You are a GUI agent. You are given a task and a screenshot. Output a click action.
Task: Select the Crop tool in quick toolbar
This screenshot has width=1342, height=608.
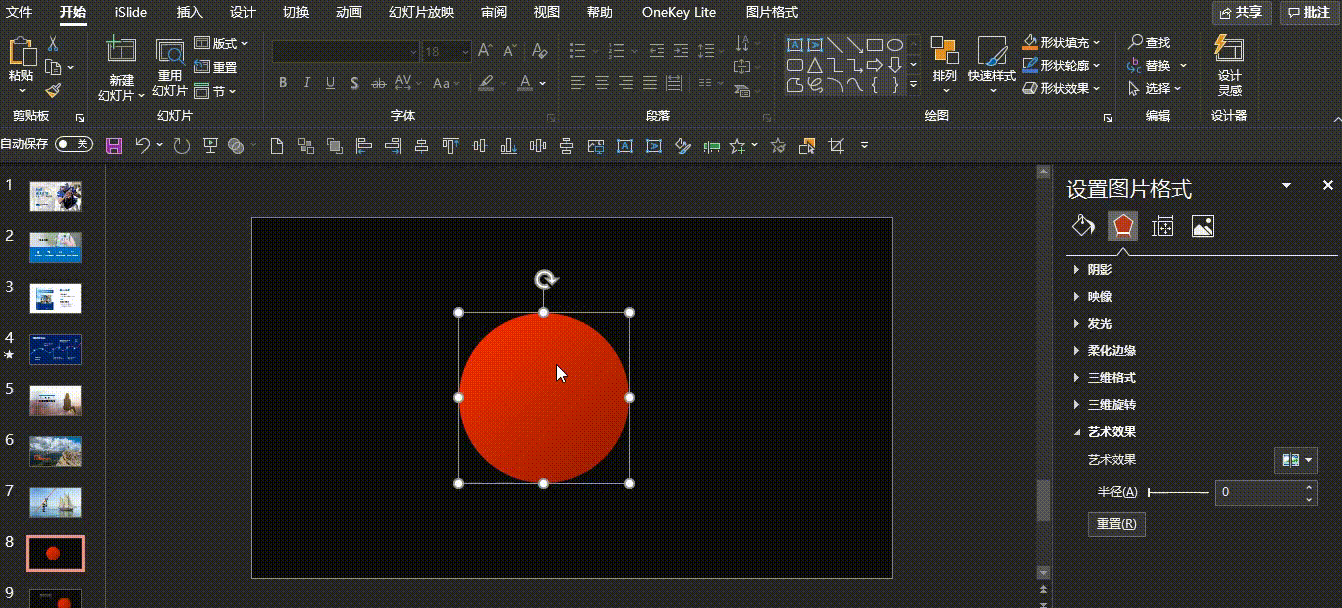click(836, 146)
